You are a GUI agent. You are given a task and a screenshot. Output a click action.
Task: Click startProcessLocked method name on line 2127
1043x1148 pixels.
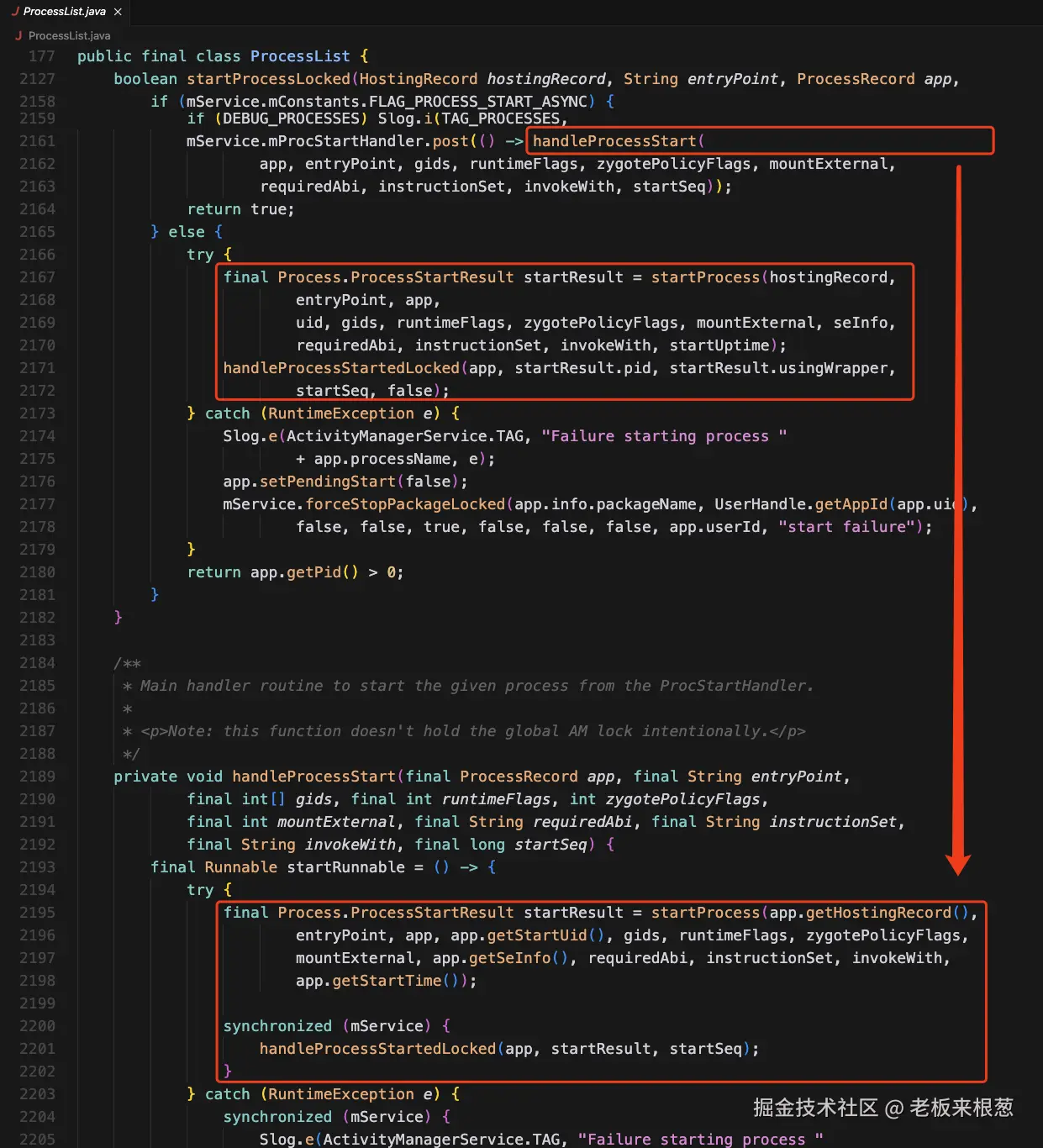(x=268, y=79)
